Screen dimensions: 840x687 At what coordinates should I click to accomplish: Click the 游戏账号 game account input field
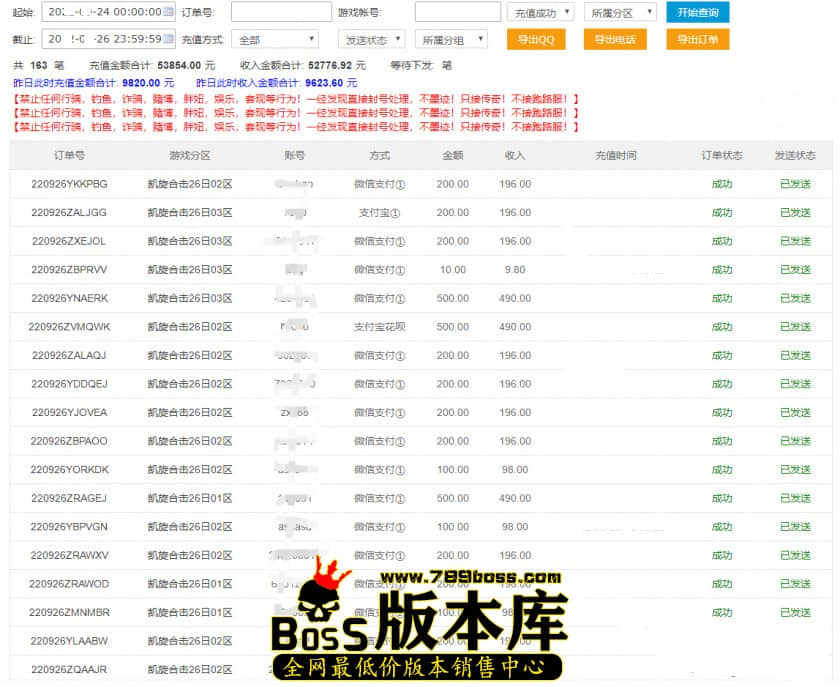coord(457,12)
